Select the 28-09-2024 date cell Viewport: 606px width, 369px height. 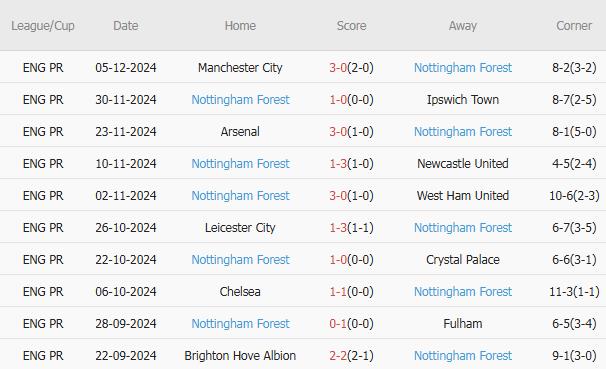126,324
